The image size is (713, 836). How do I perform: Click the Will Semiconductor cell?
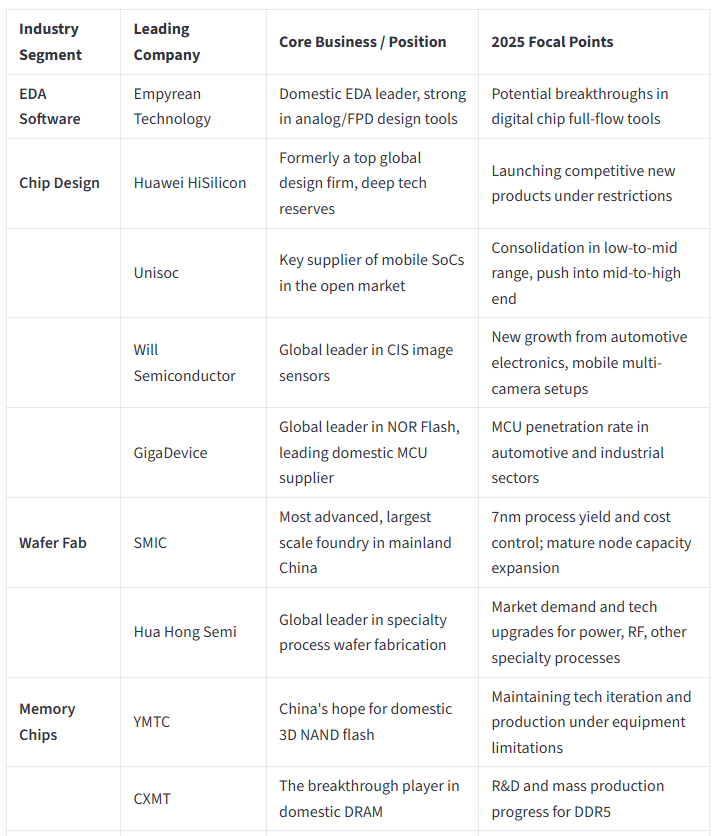coord(184,363)
